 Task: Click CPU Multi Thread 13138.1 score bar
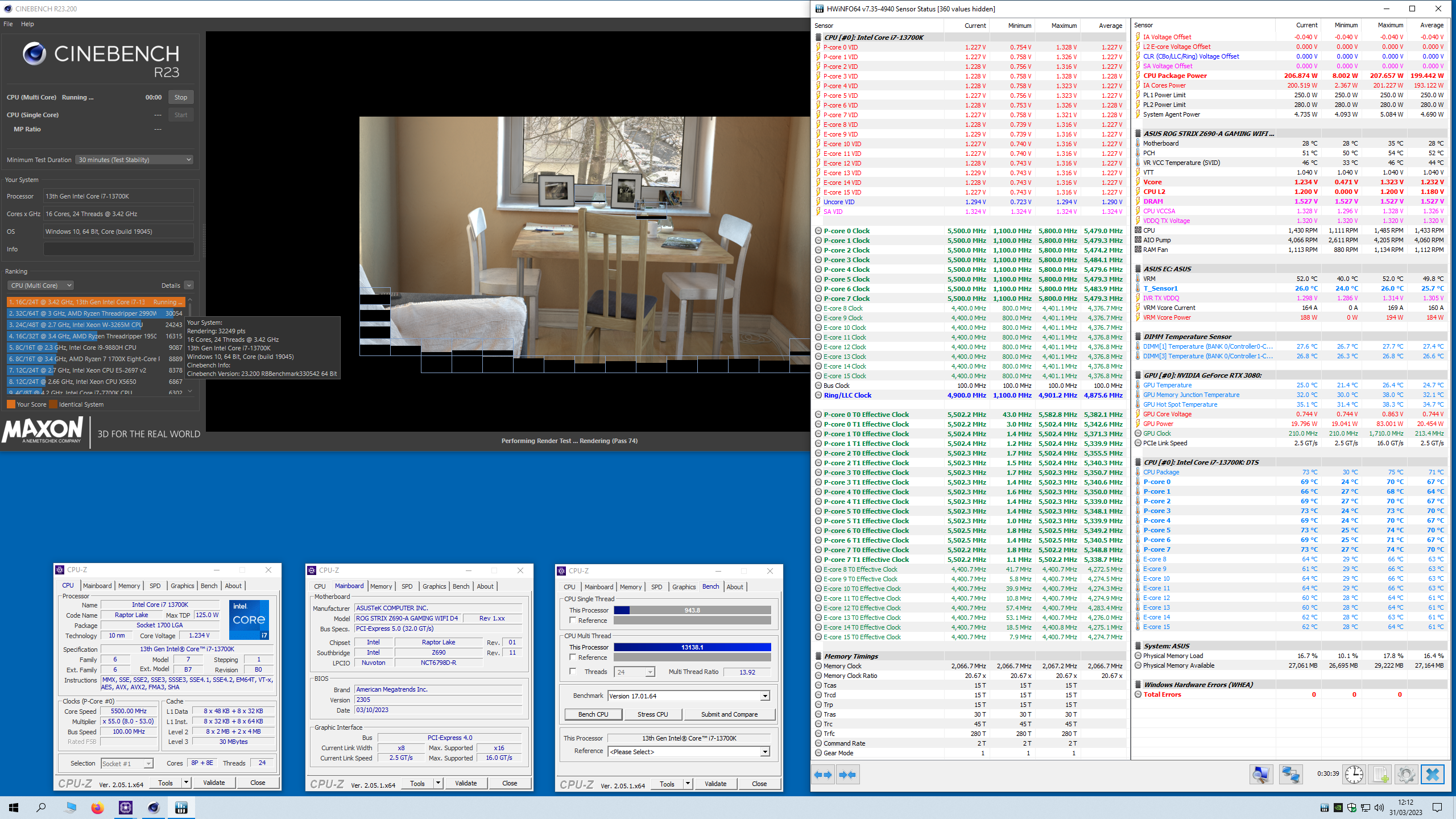coord(692,647)
